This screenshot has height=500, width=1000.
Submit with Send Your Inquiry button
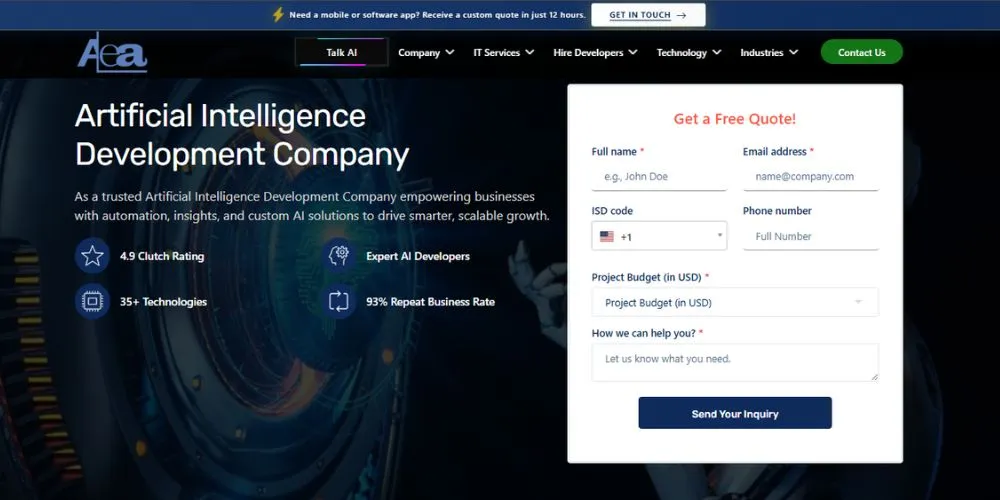[735, 413]
